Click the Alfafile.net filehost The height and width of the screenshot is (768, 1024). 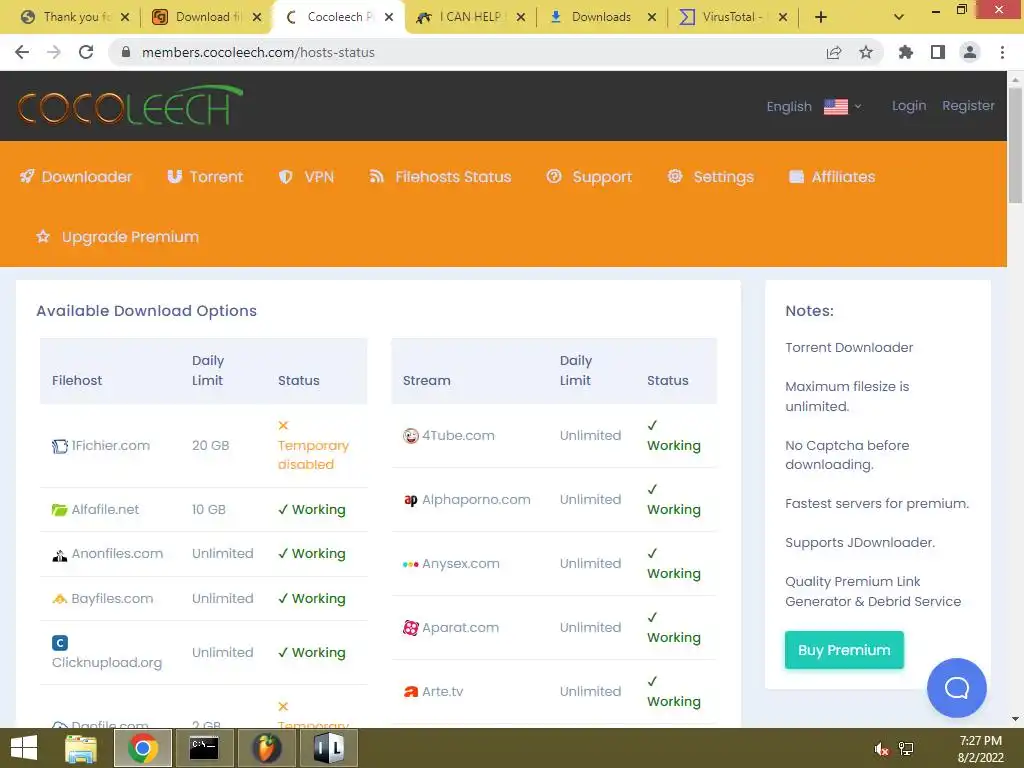[x=95, y=509]
